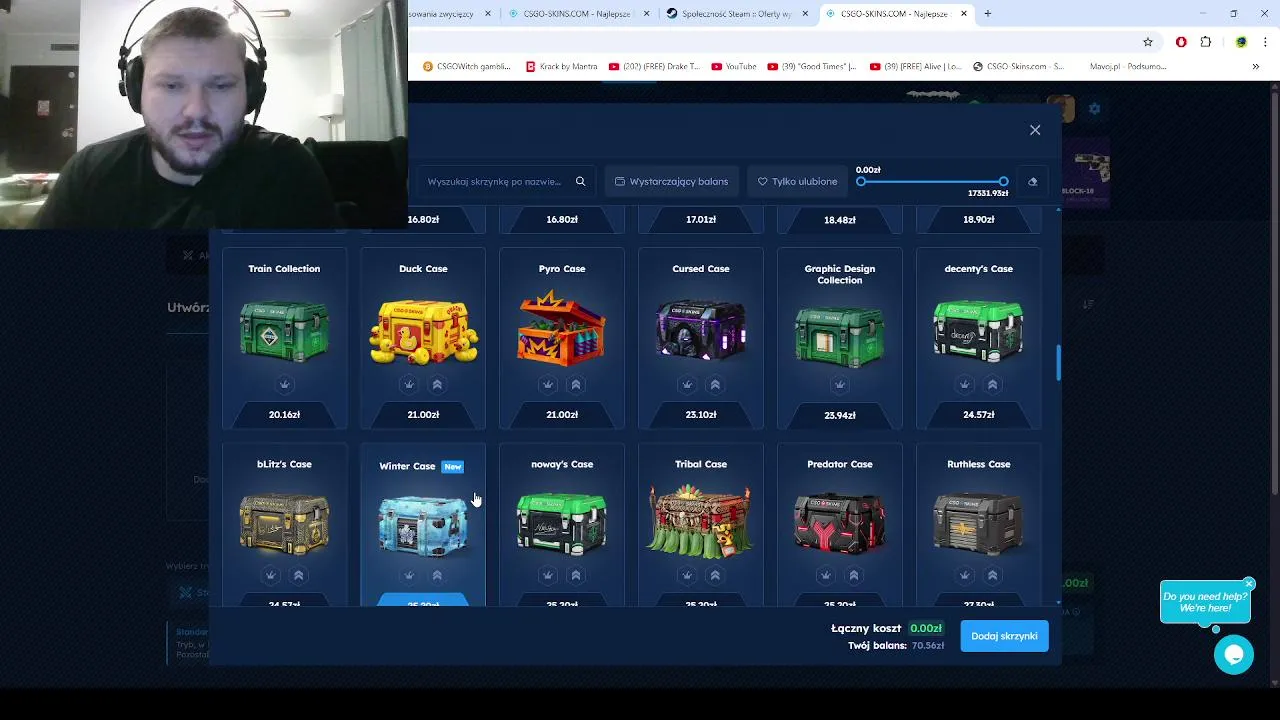The height and width of the screenshot is (720, 1280).
Task: Toggle the 'Wystarczający balans' filter
Action: pos(672,181)
